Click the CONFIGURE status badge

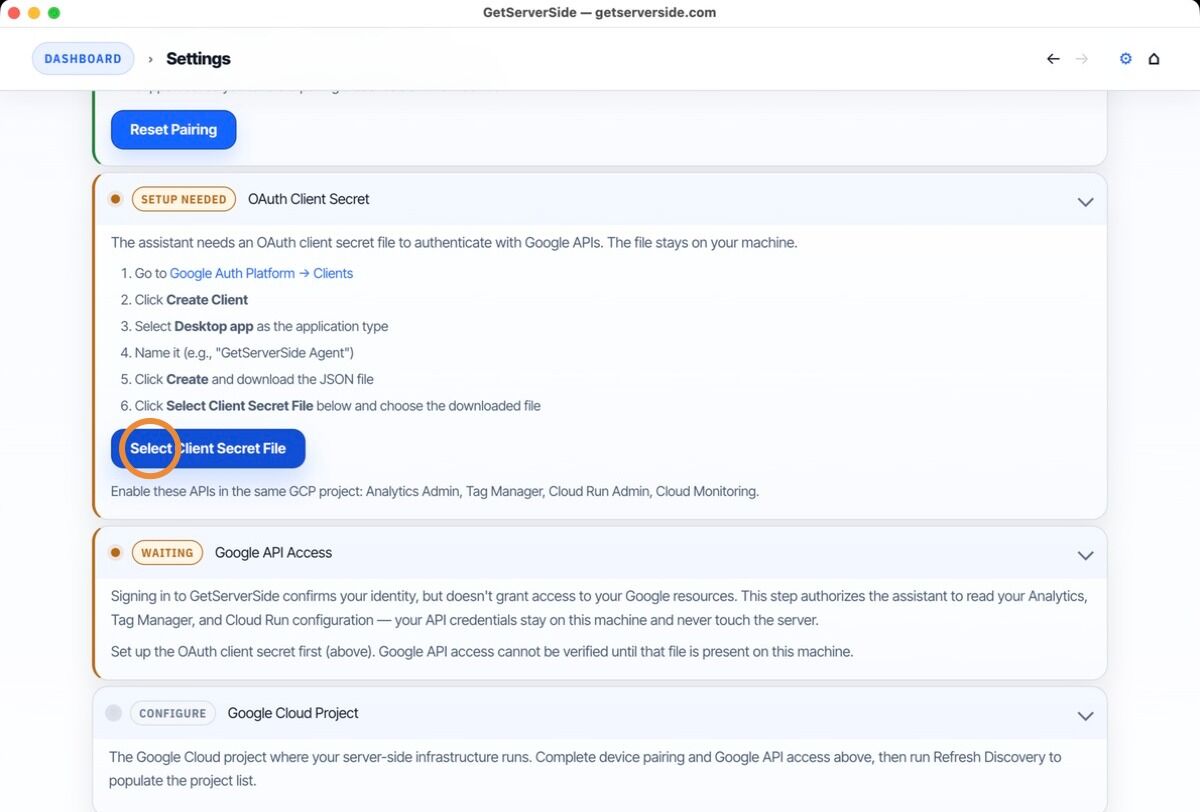click(x=172, y=713)
